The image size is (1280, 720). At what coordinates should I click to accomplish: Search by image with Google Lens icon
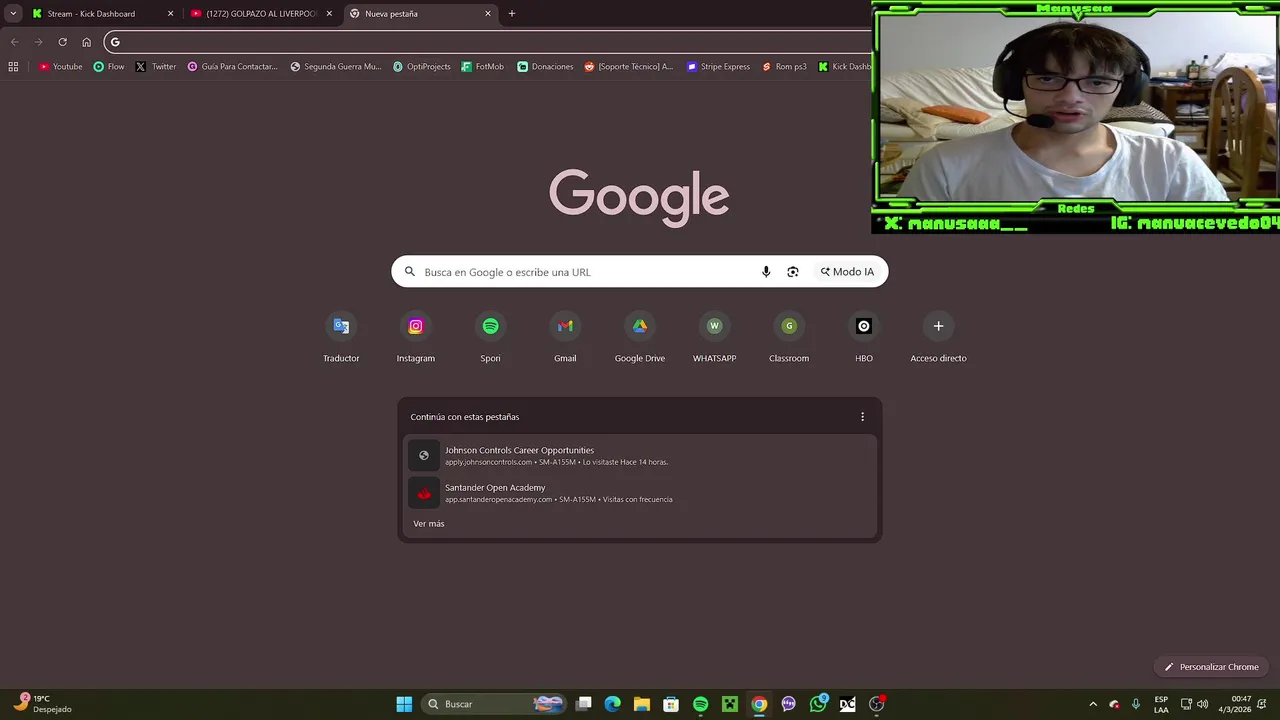coord(793,272)
